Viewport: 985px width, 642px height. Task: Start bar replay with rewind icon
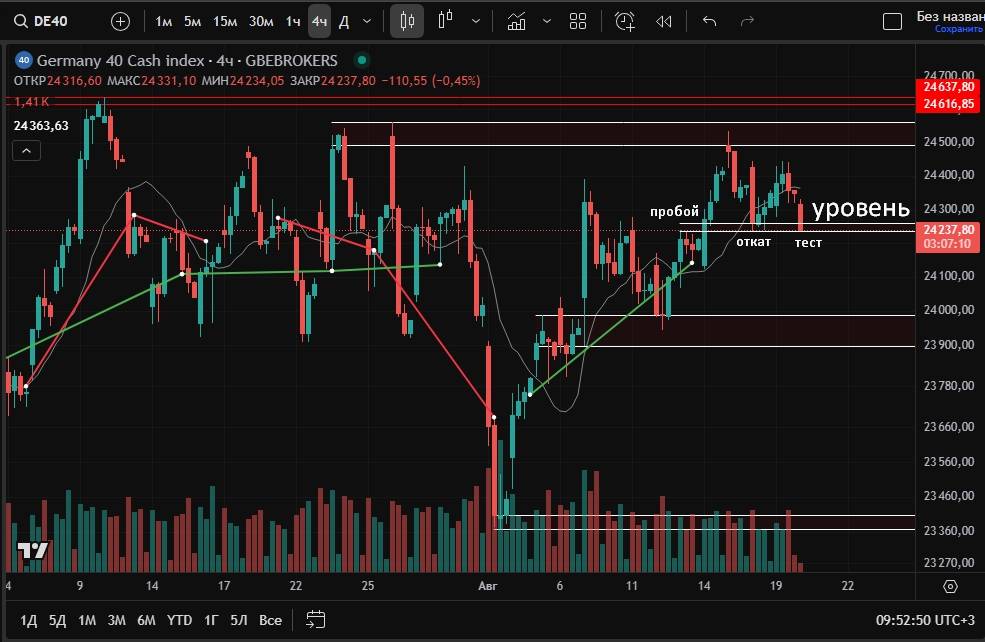pyautogui.click(x=663, y=21)
